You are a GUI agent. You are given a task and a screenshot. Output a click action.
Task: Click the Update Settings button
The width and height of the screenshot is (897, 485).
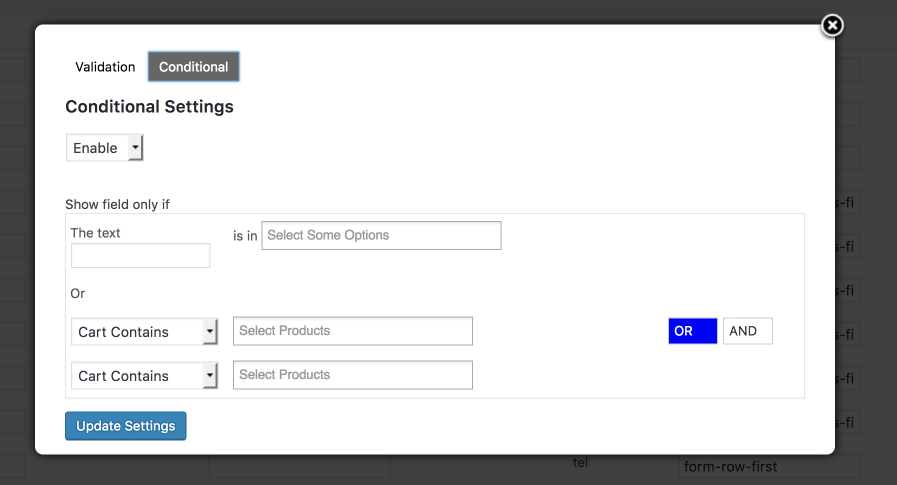pos(126,426)
